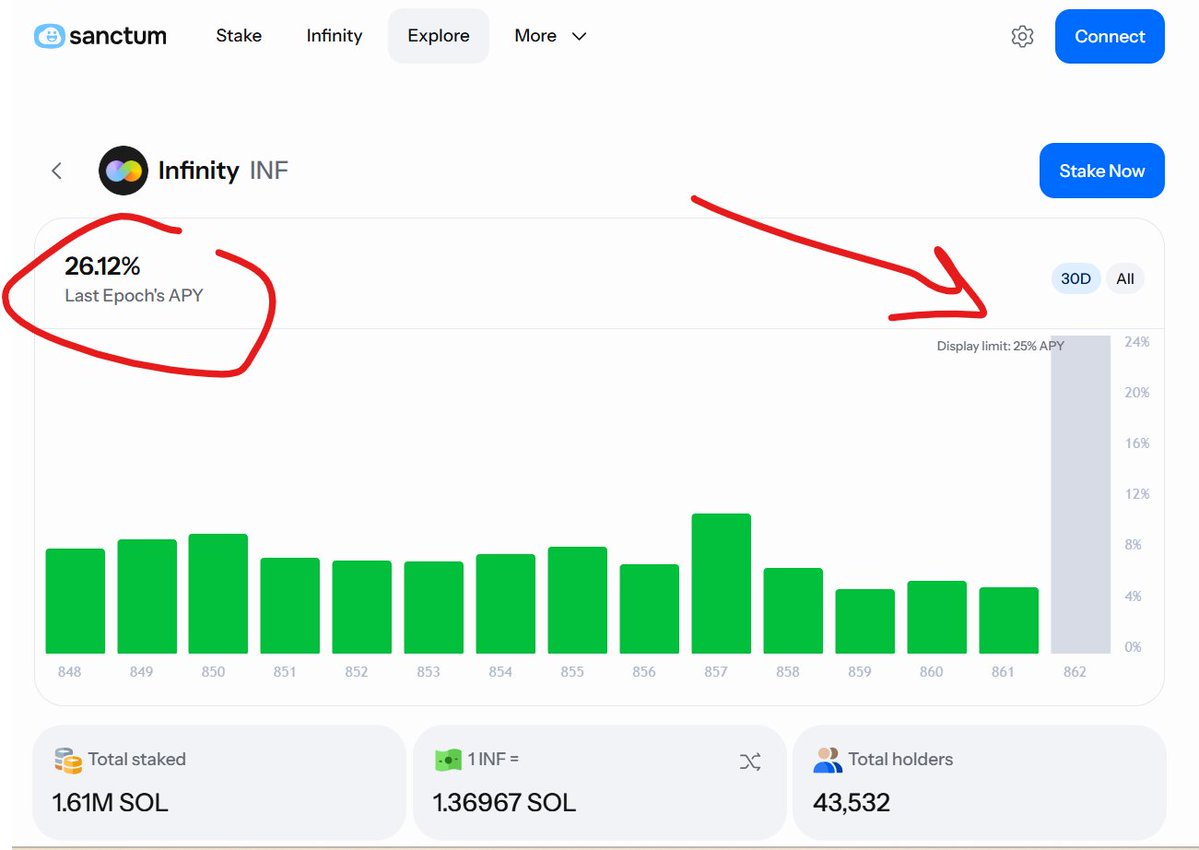Image resolution: width=1199 pixels, height=850 pixels.
Task: Click the Total holders people icon
Action: click(x=828, y=760)
